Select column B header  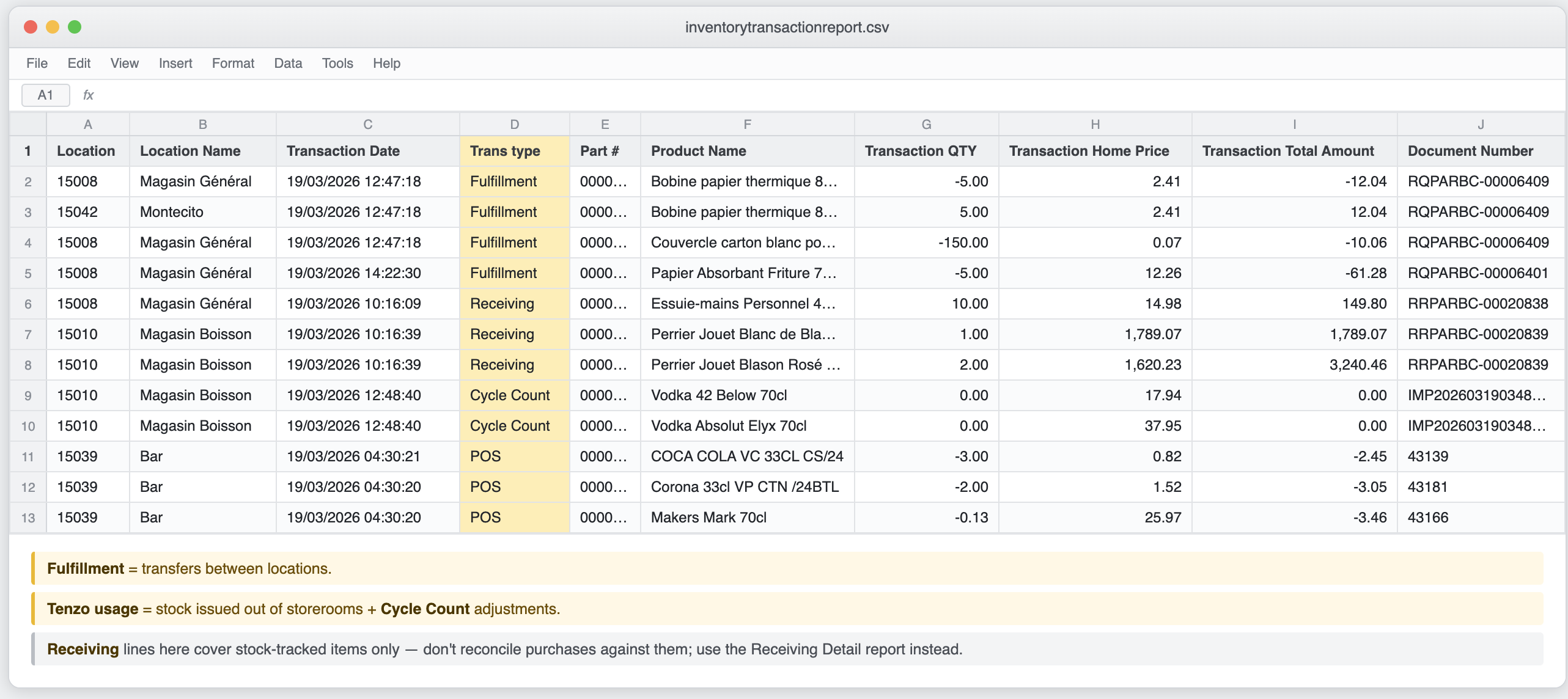pyautogui.click(x=203, y=125)
